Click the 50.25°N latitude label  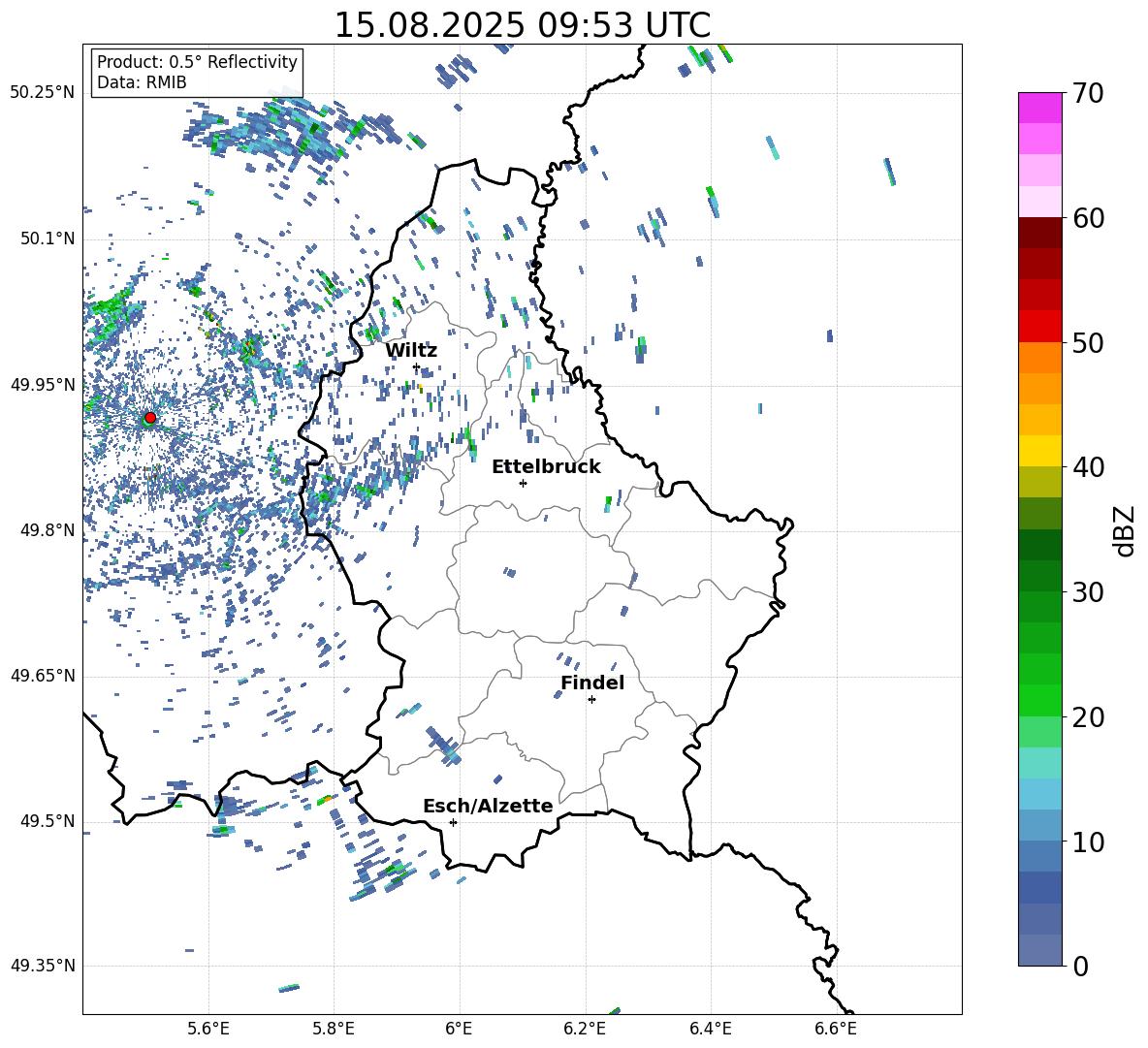tap(43, 93)
